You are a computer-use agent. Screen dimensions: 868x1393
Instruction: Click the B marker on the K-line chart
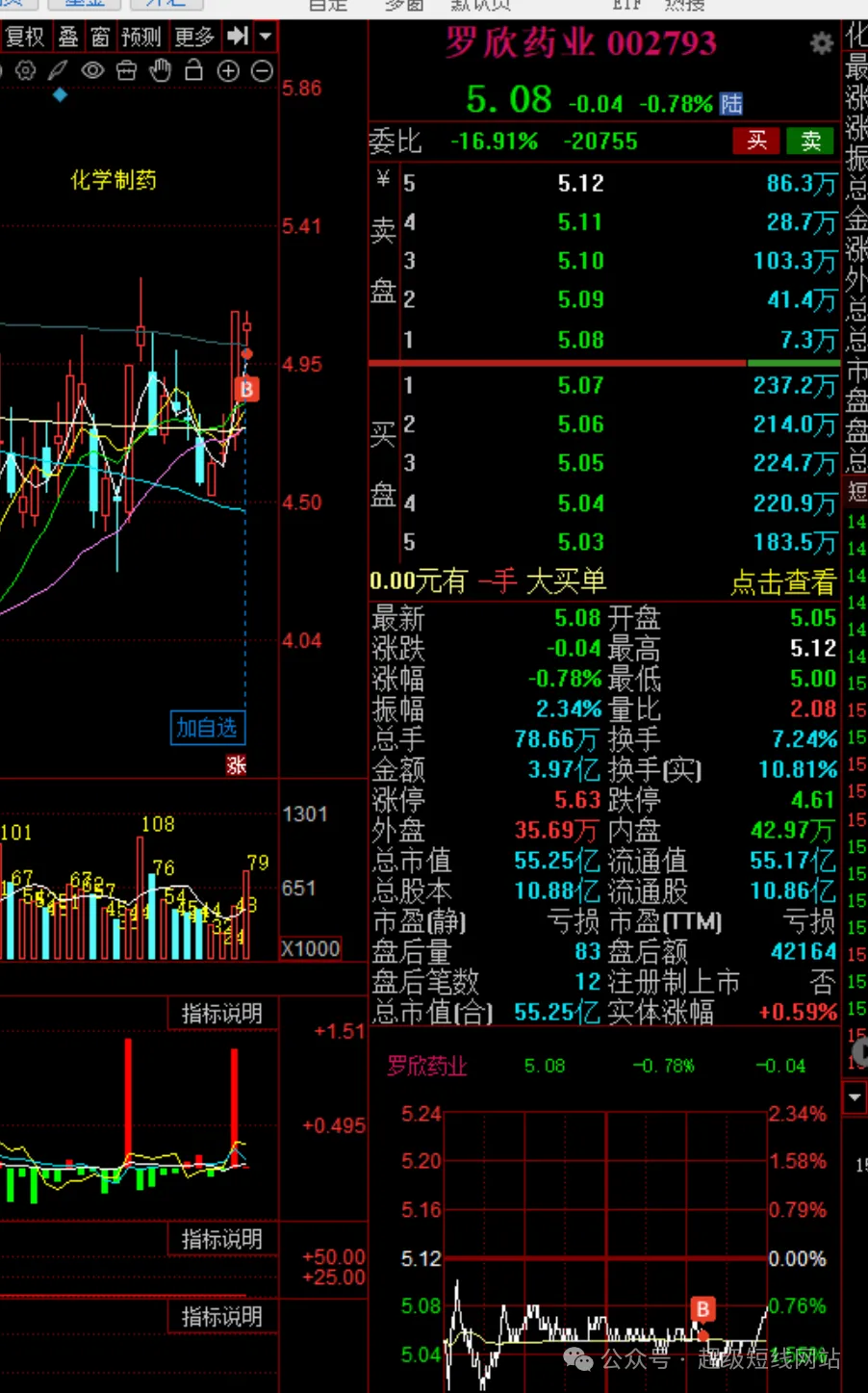pyautogui.click(x=246, y=389)
